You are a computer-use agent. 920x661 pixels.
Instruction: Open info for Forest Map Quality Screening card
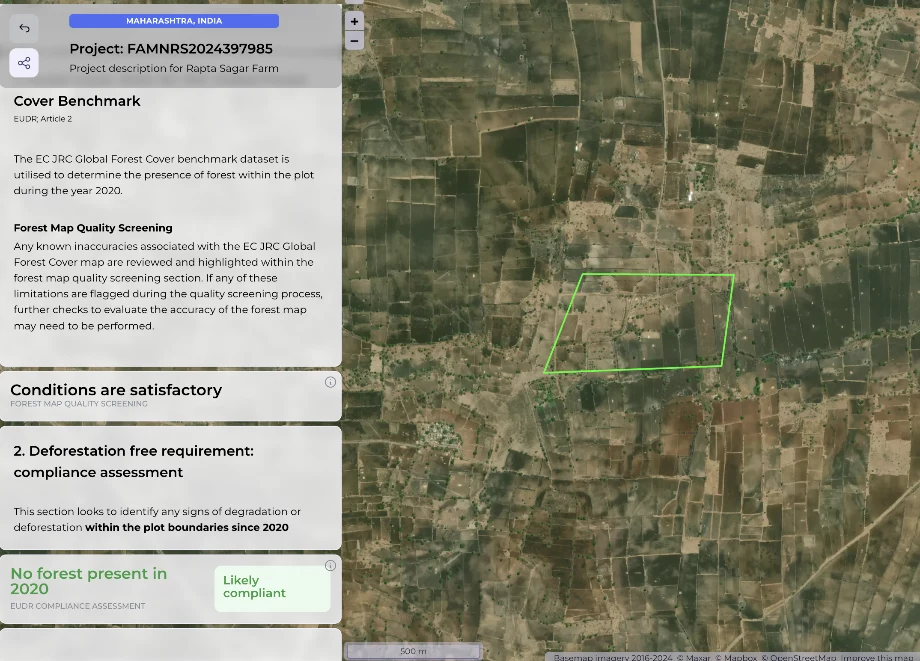tap(330, 382)
